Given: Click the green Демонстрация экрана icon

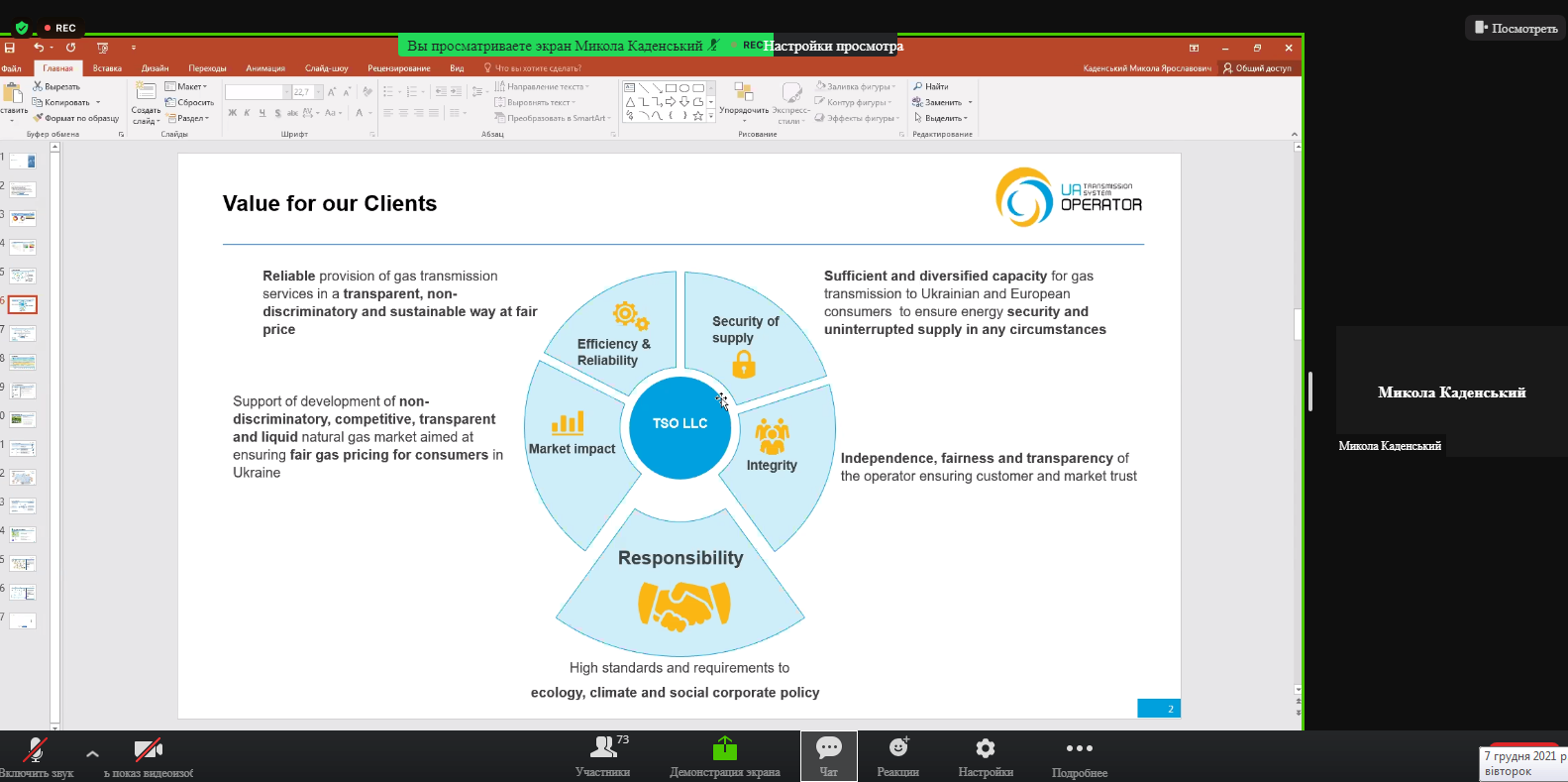Looking at the screenshot, I should (x=724, y=748).
